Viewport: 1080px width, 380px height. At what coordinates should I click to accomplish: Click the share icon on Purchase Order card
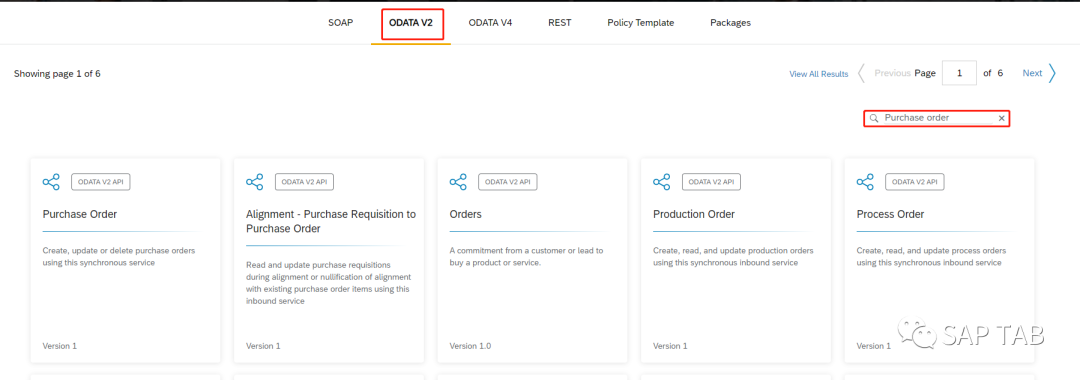(51, 182)
